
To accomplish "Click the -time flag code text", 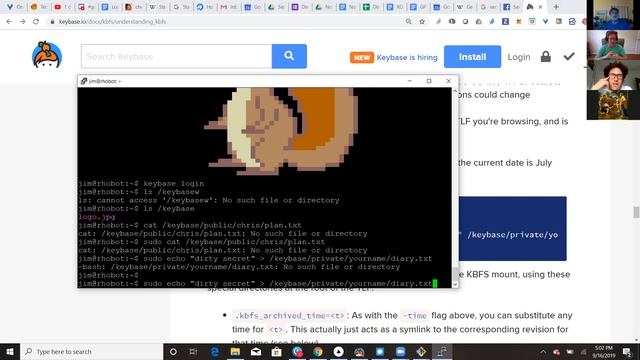I will [x=414, y=316].
